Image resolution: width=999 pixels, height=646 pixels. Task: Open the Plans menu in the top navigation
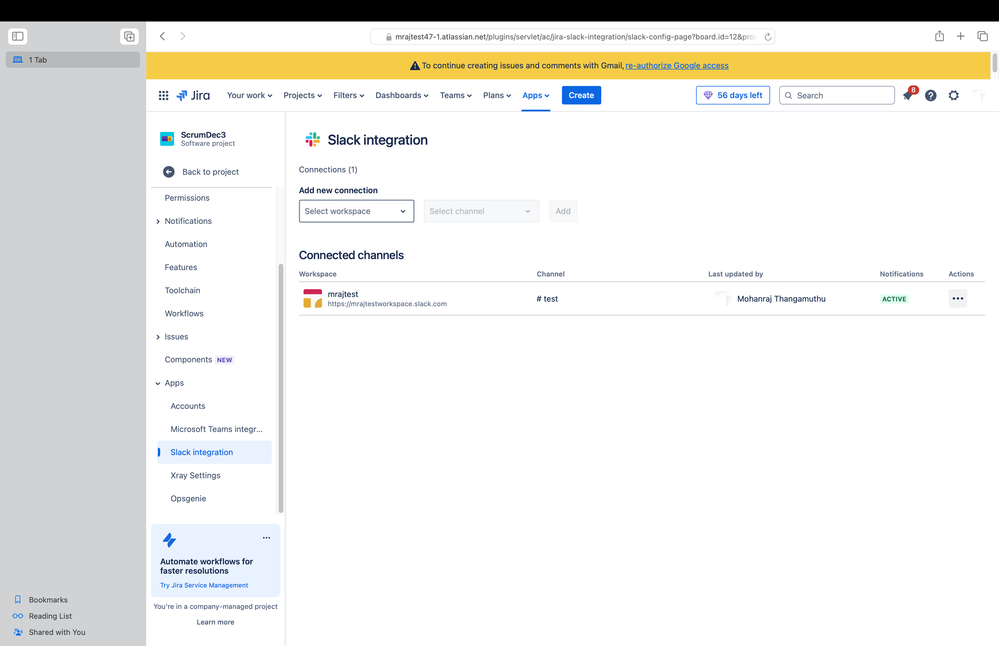(x=497, y=96)
